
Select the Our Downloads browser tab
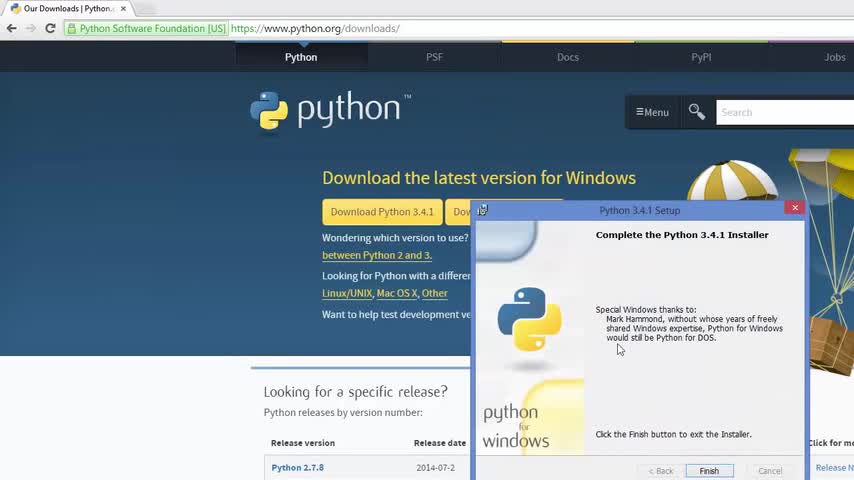(68, 9)
